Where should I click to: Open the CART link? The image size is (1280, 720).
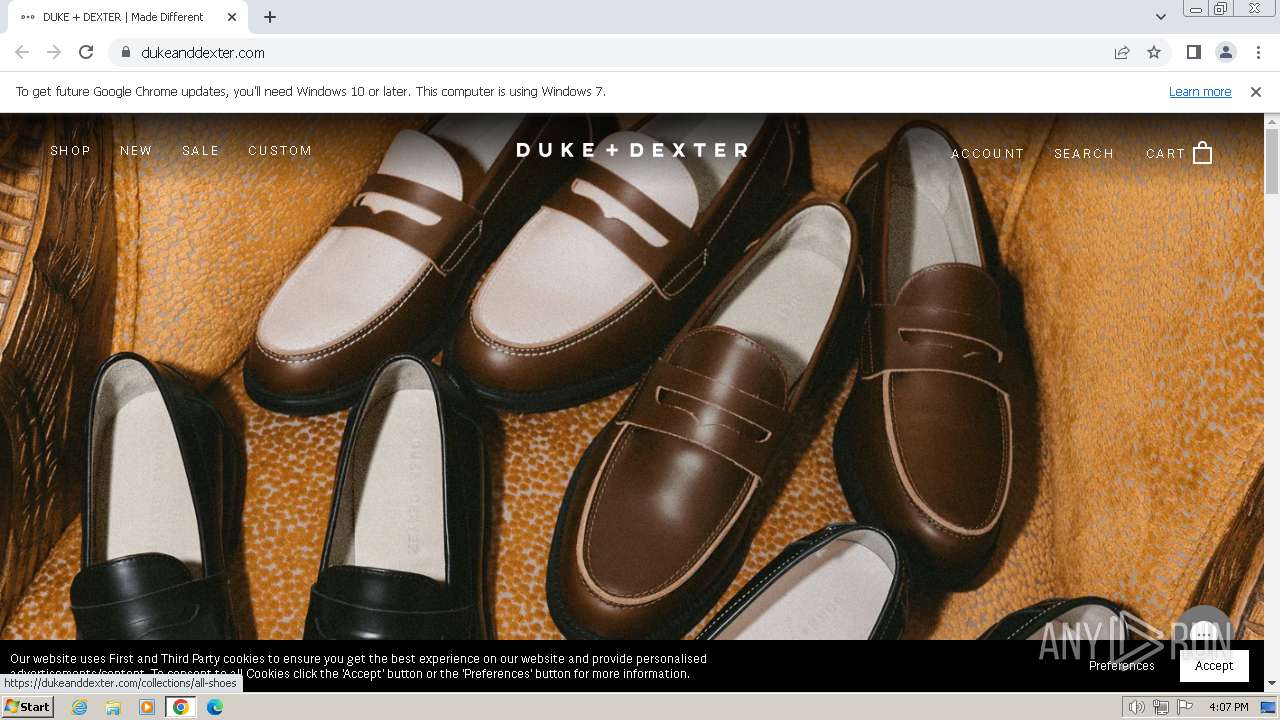pyautogui.click(x=1166, y=154)
